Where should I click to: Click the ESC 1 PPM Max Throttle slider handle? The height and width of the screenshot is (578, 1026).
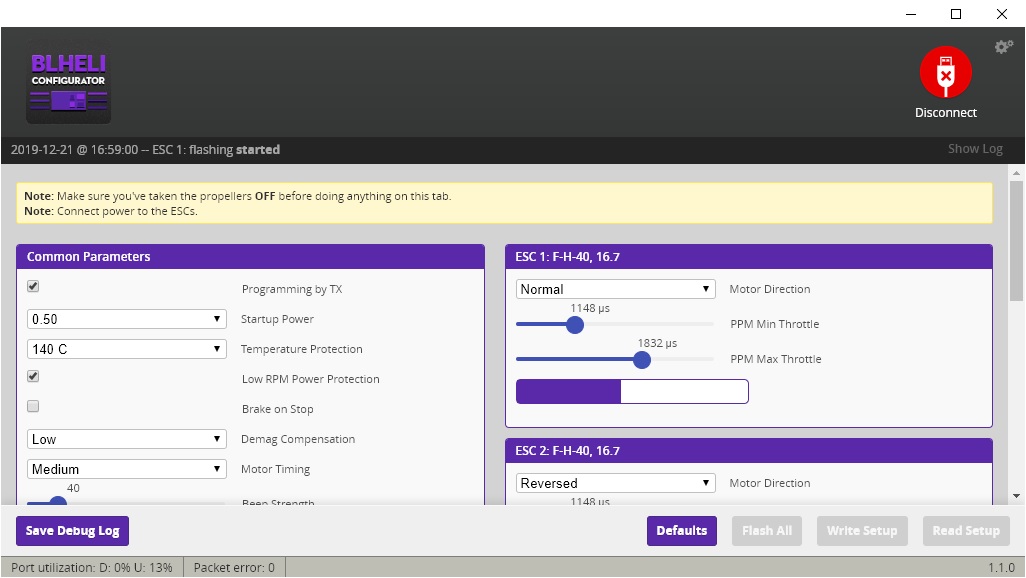(x=642, y=360)
